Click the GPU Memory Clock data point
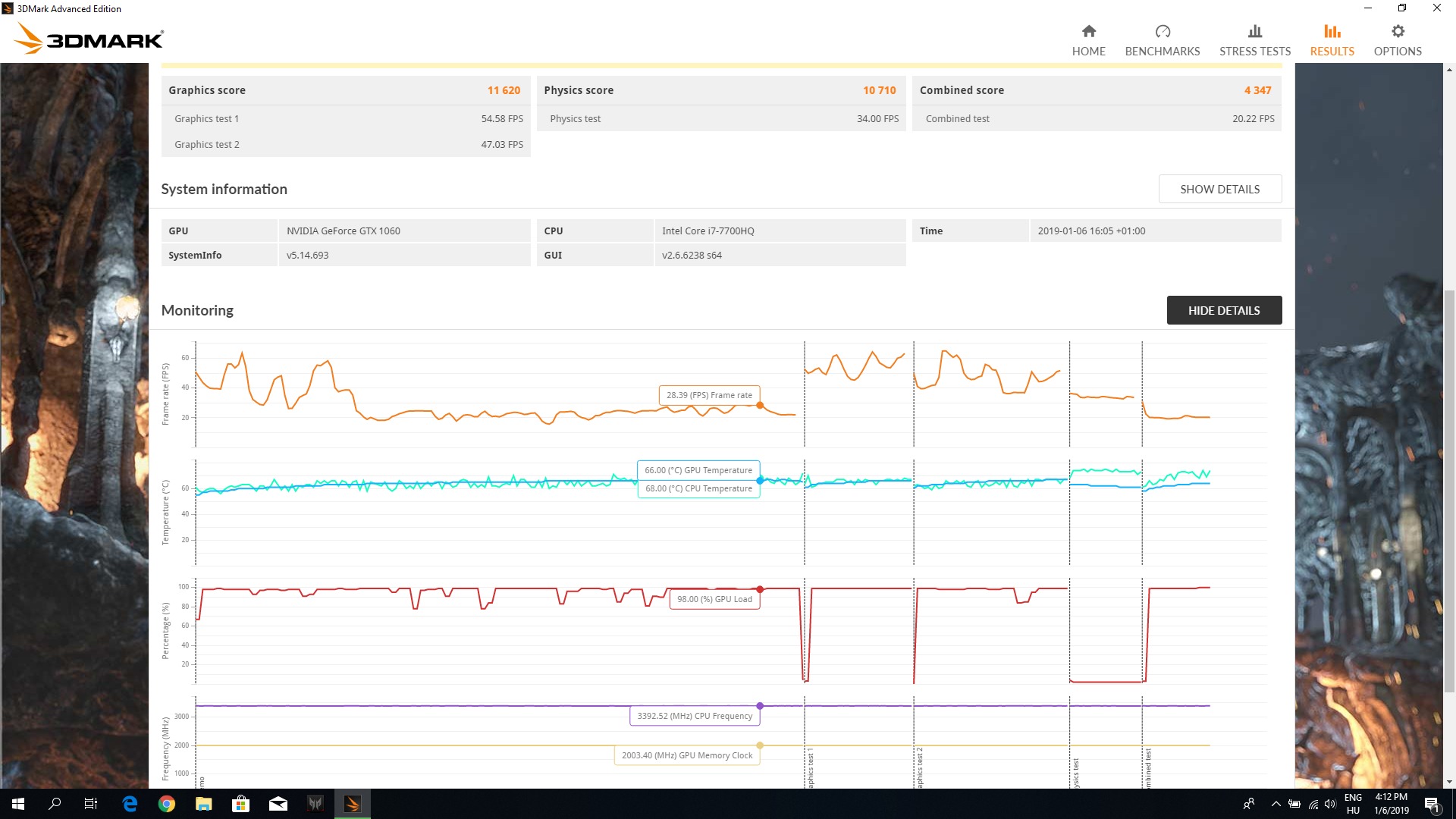 pos(760,745)
